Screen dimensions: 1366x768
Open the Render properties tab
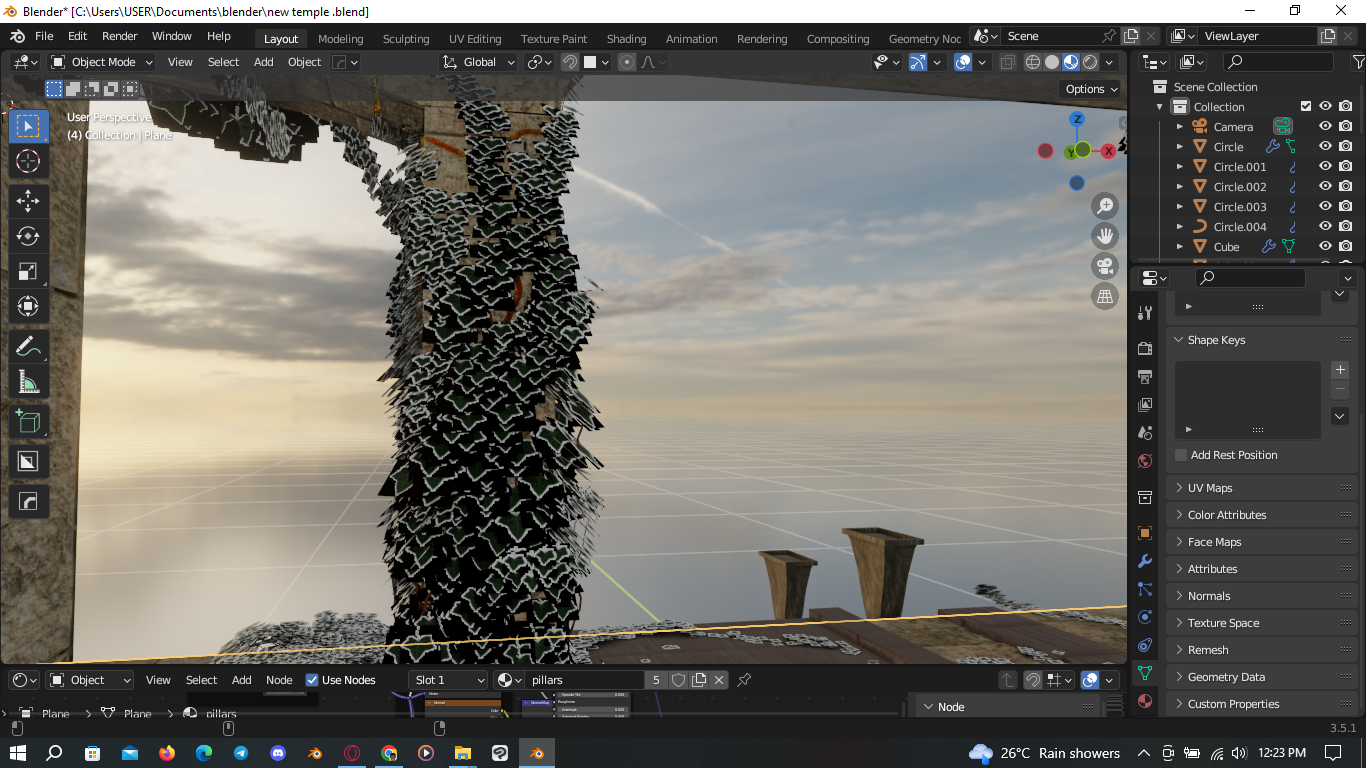(1145, 348)
